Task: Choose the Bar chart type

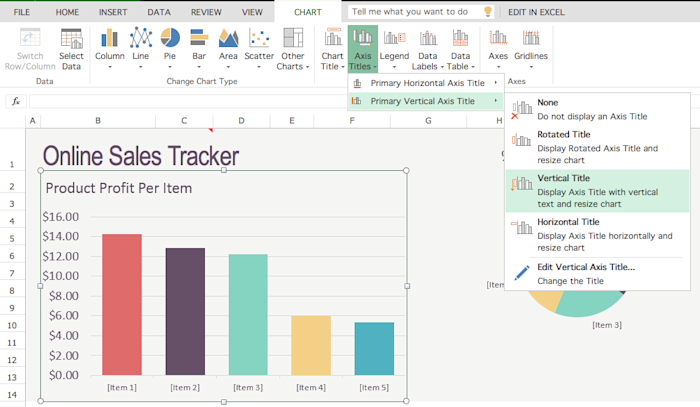Action: coord(199,49)
